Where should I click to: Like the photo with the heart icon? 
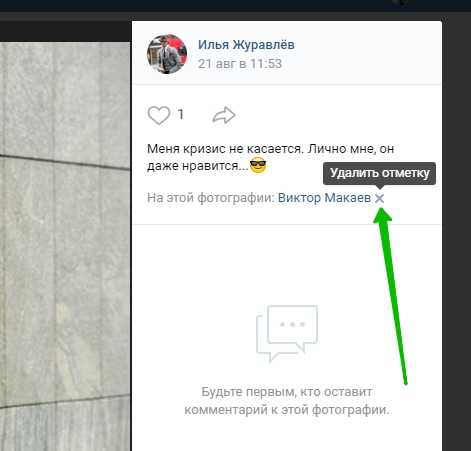pyautogui.click(x=159, y=115)
